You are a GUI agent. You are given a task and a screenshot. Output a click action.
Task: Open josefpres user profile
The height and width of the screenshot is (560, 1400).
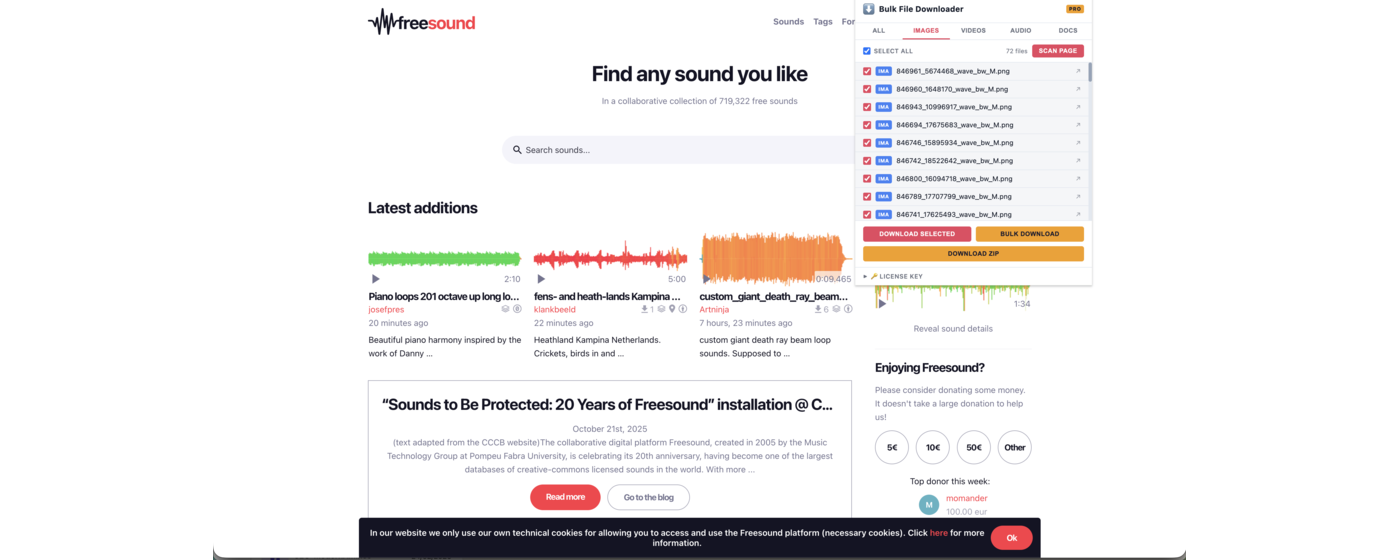click(386, 310)
